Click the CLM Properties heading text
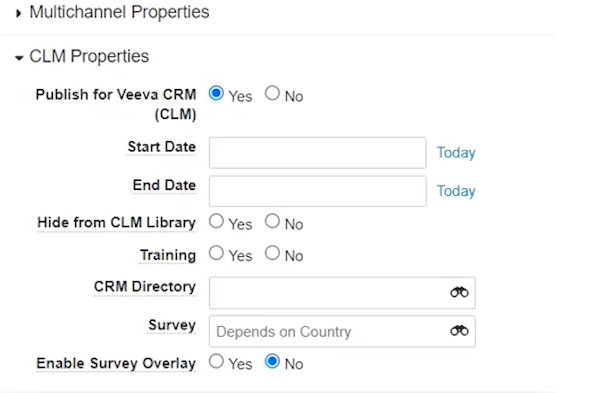Image resolution: width=594 pixels, height=393 pixels. point(89,56)
